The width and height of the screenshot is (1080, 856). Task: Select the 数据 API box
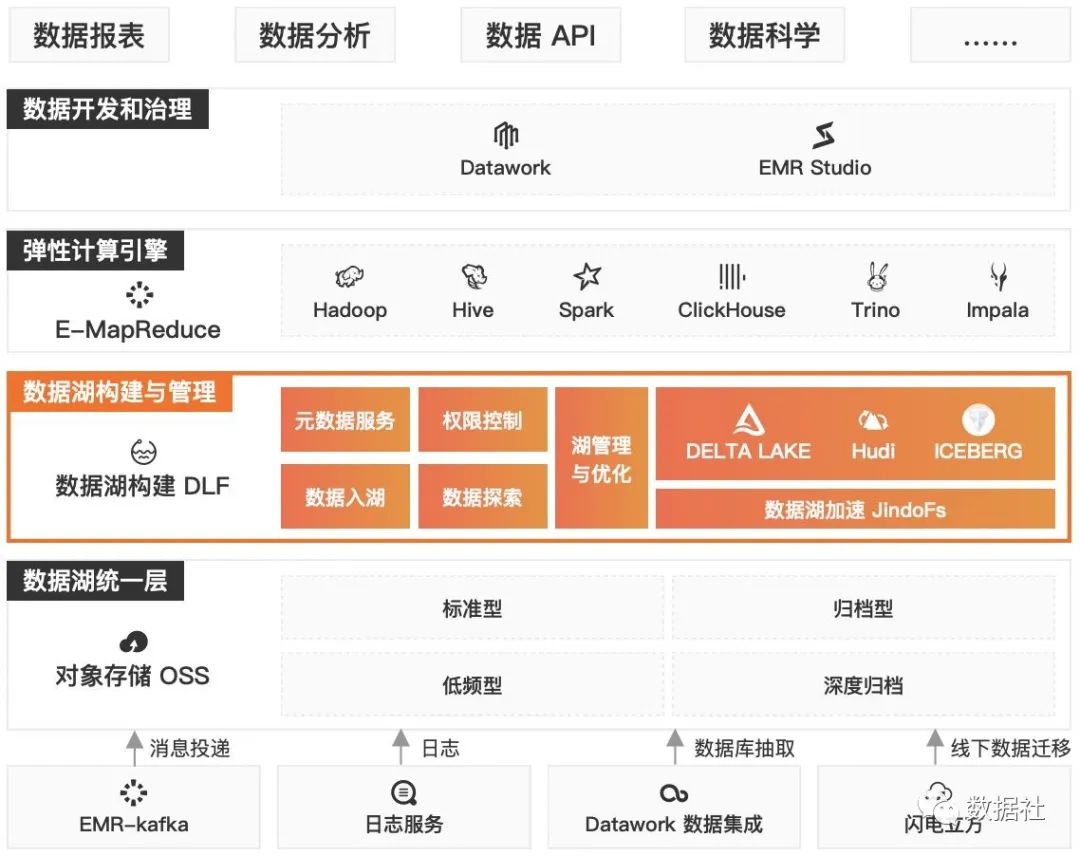point(541,35)
